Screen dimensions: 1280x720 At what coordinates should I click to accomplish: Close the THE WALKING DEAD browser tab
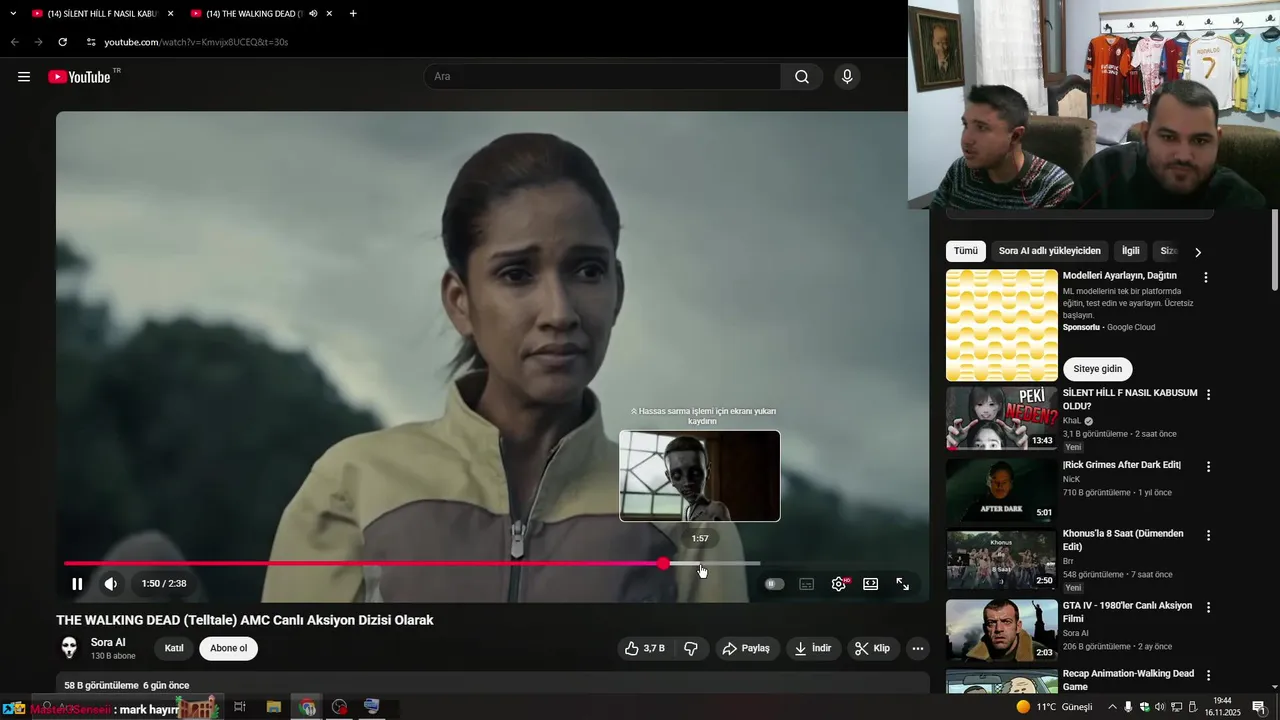tap(329, 14)
